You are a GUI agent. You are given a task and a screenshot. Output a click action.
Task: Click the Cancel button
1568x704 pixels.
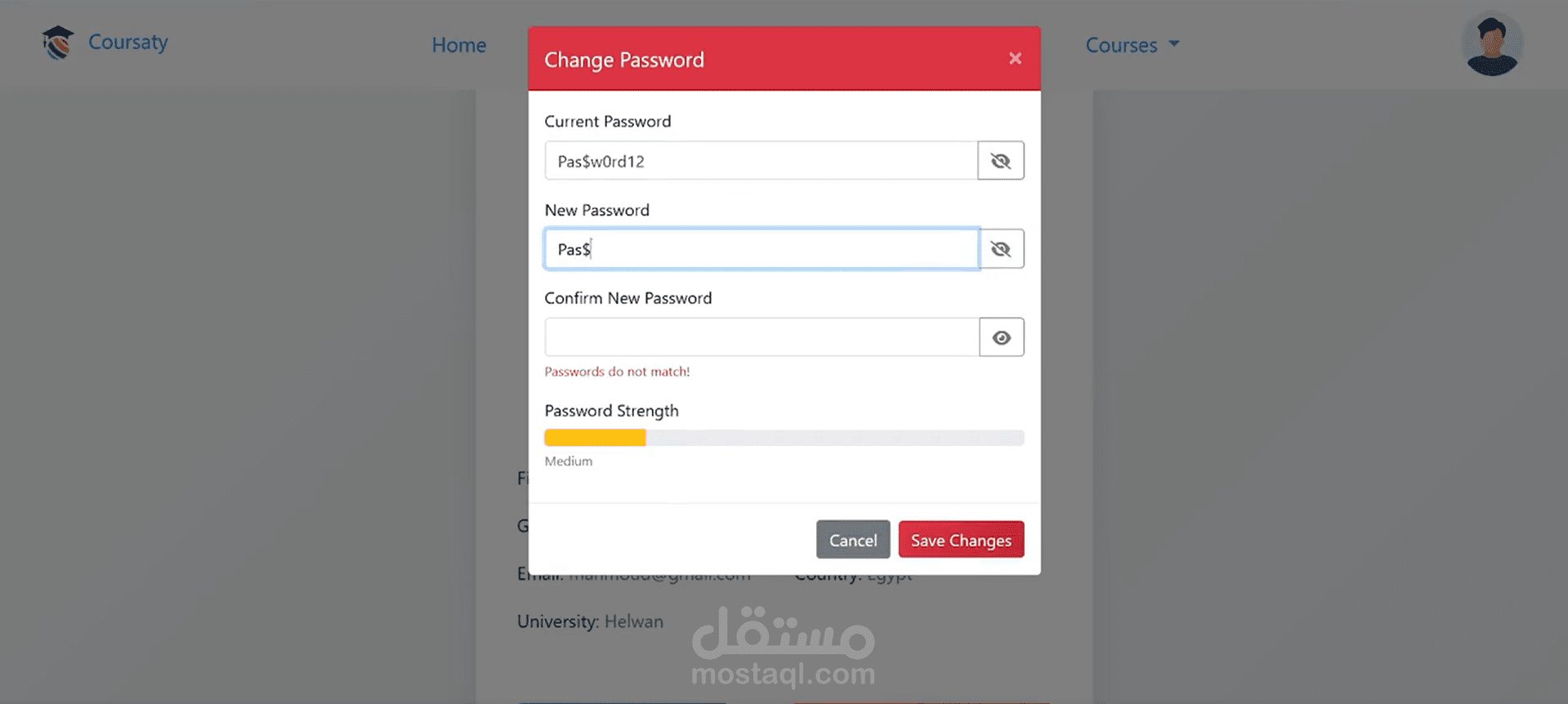tap(853, 540)
